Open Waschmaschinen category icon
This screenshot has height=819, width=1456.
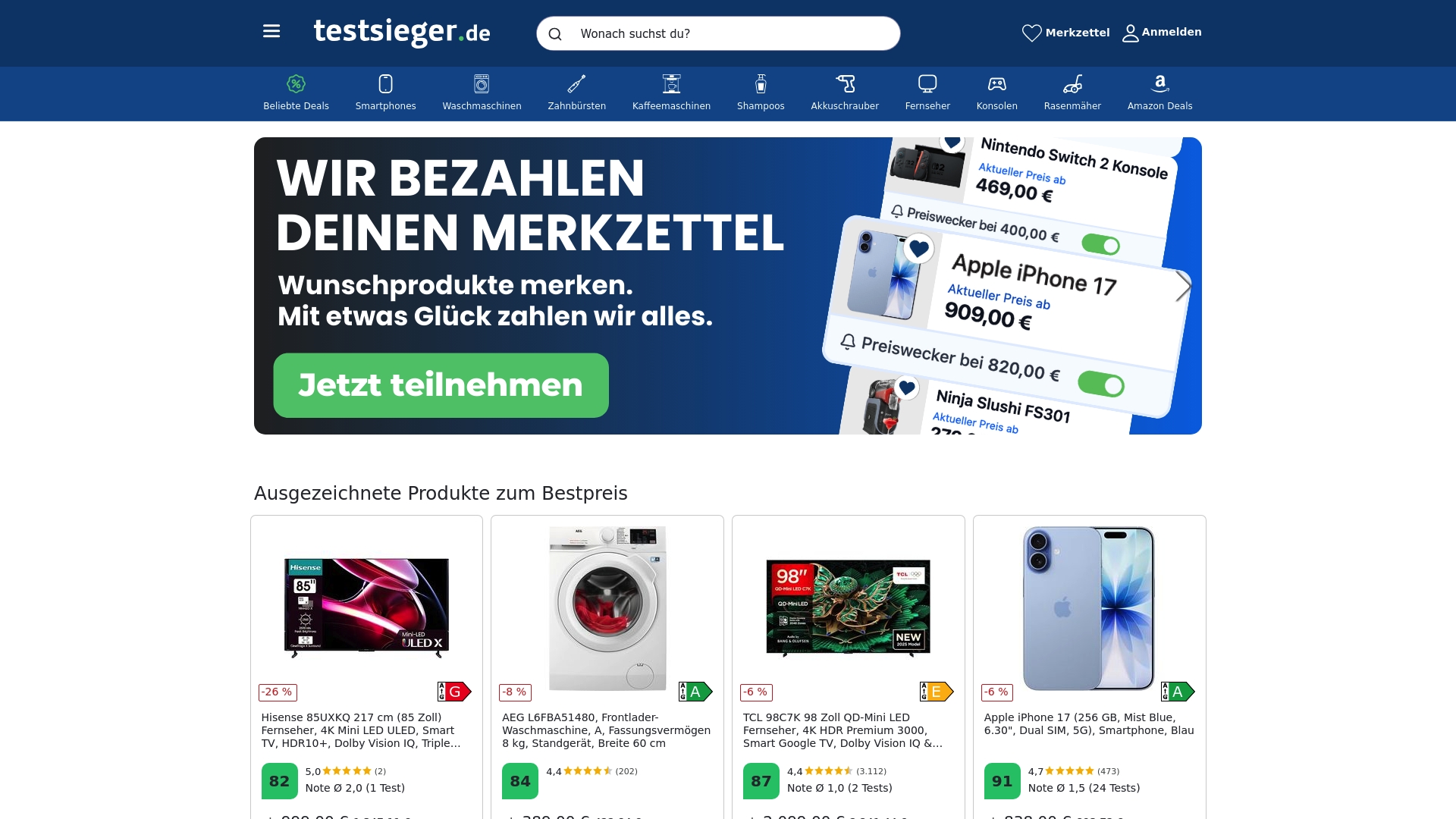(x=482, y=83)
